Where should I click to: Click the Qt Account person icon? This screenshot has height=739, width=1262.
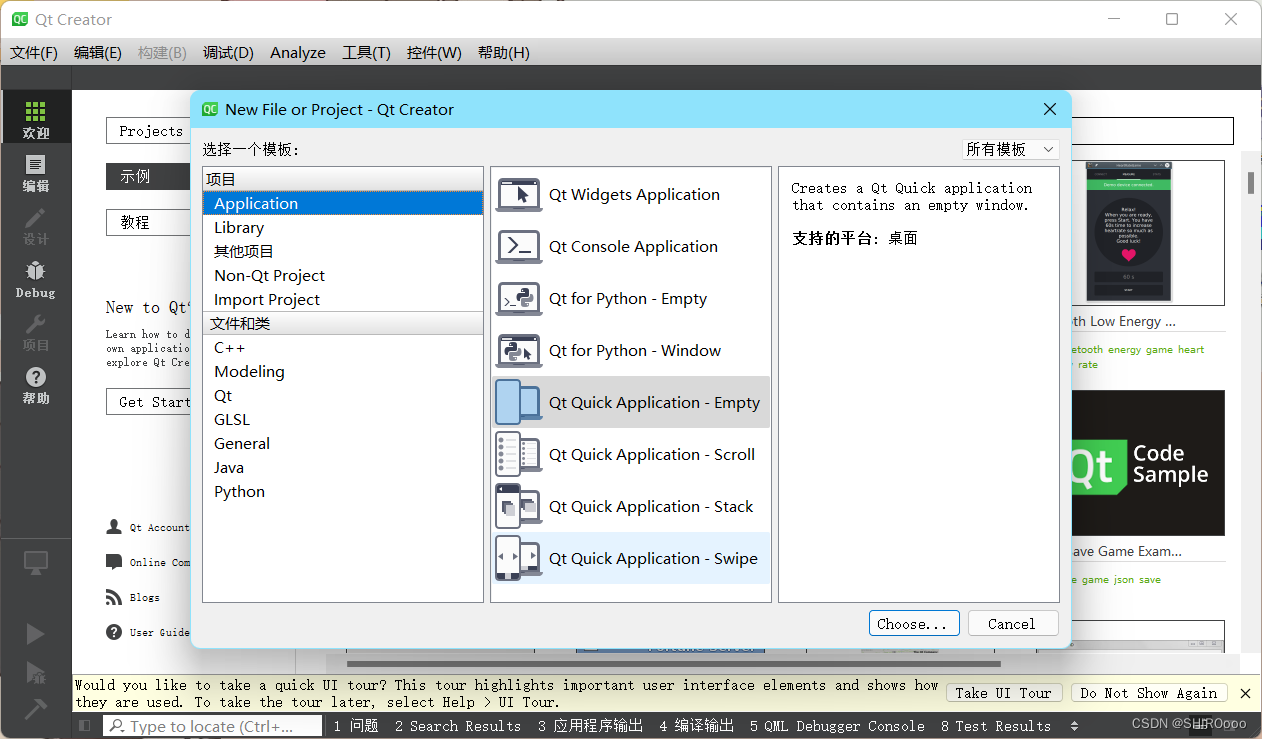coord(114,527)
